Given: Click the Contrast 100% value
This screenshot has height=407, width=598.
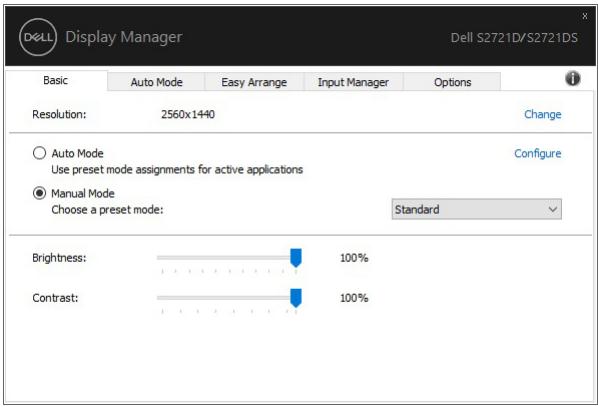Looking at the screenshot, I should tap(354, 298).
